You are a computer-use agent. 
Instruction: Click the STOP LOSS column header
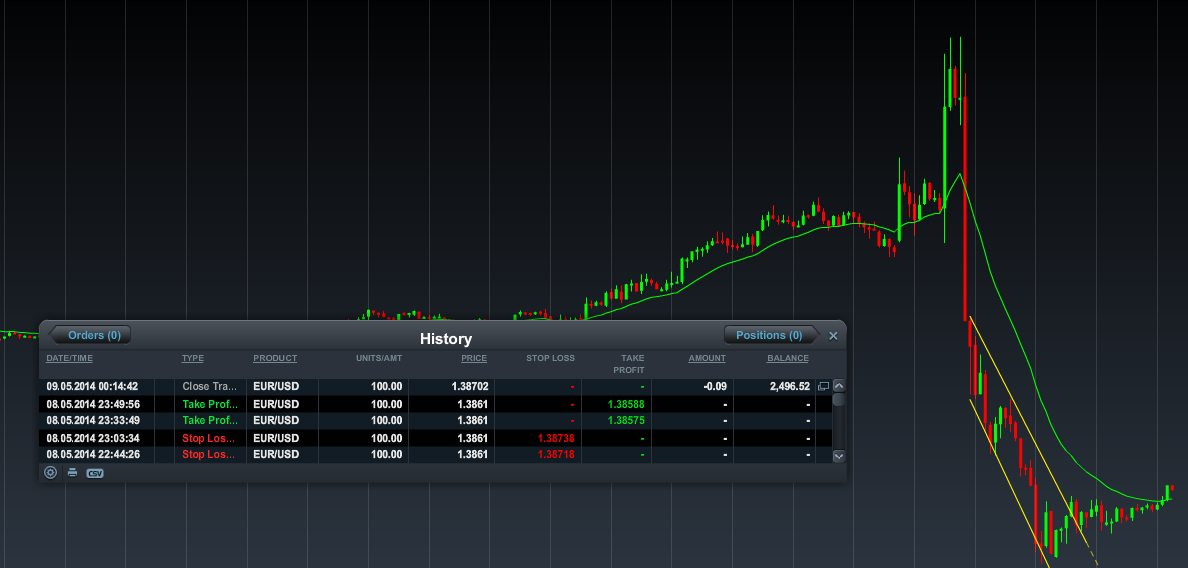point(551,358)
